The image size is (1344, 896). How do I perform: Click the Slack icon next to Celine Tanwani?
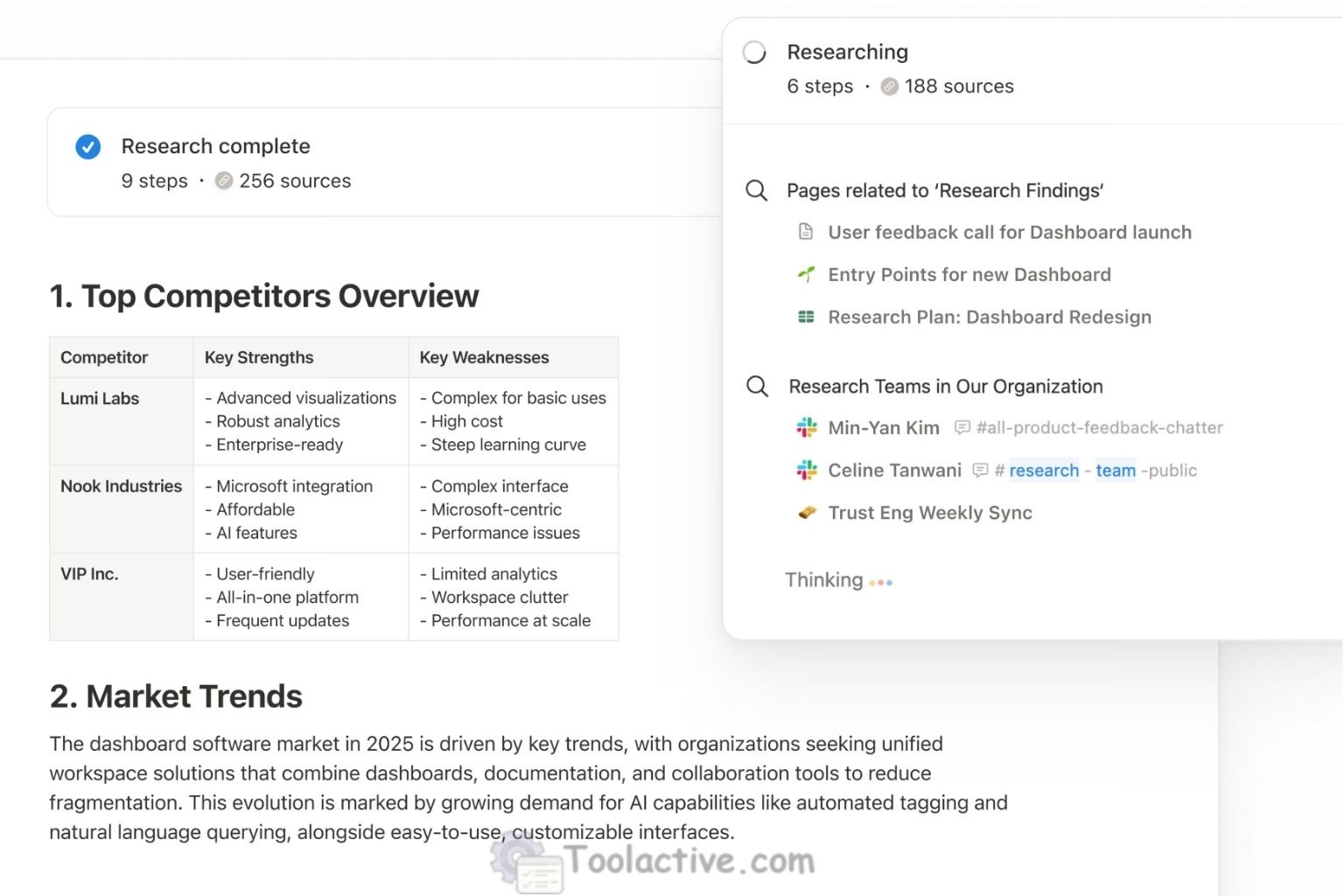(806, 471)
